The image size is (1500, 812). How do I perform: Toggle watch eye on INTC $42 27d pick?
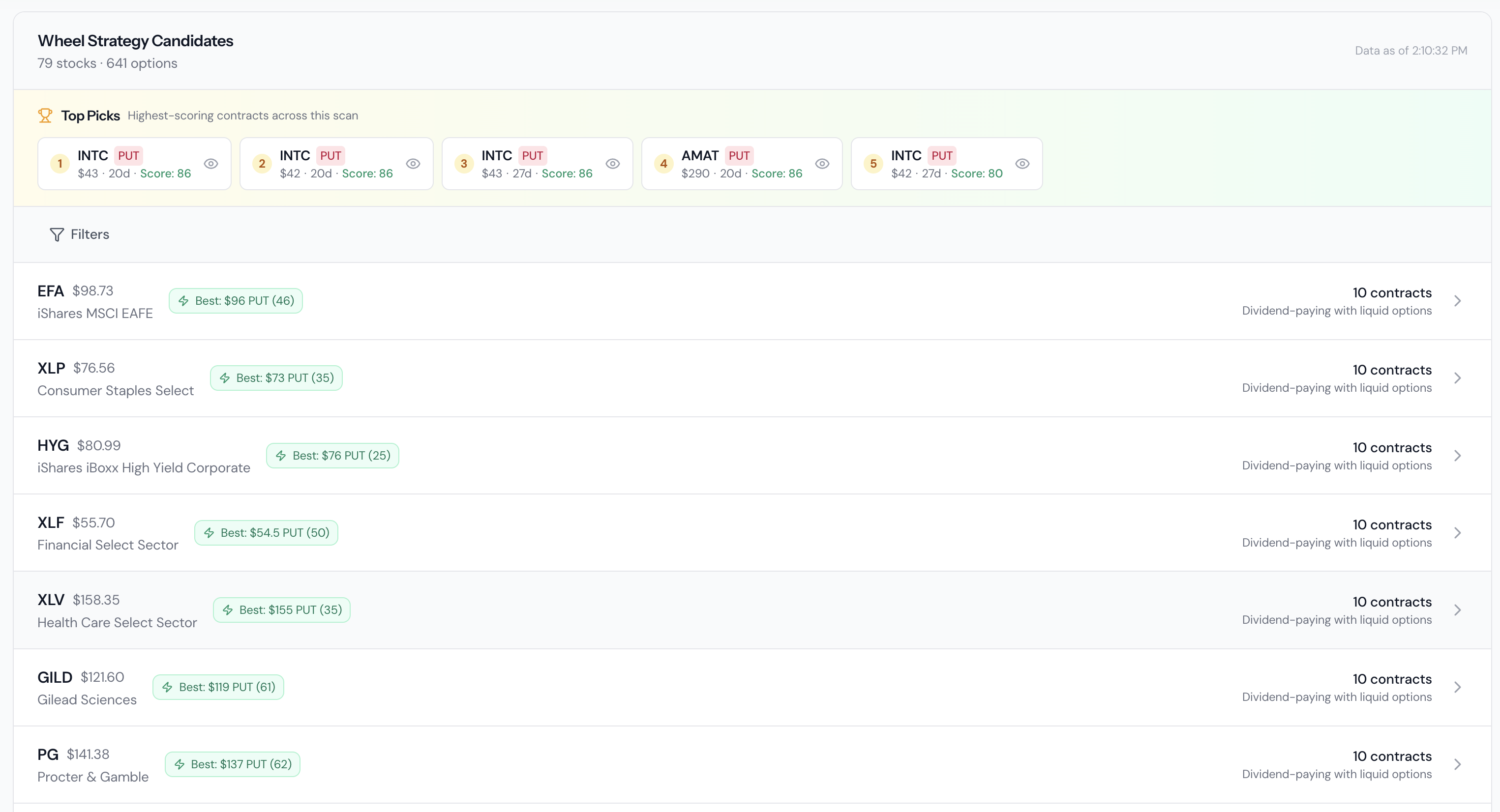click(1022, 164)
